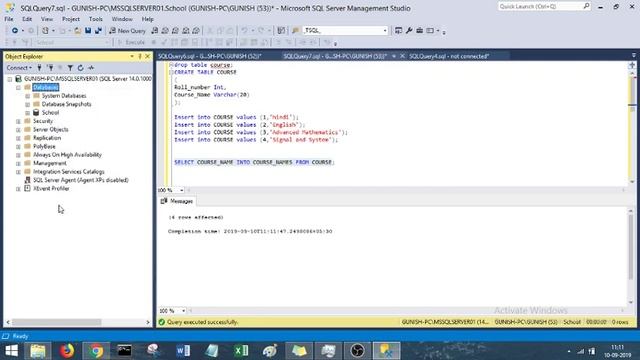Open the File menu
The image size is (640, 360).
[9, 19]
